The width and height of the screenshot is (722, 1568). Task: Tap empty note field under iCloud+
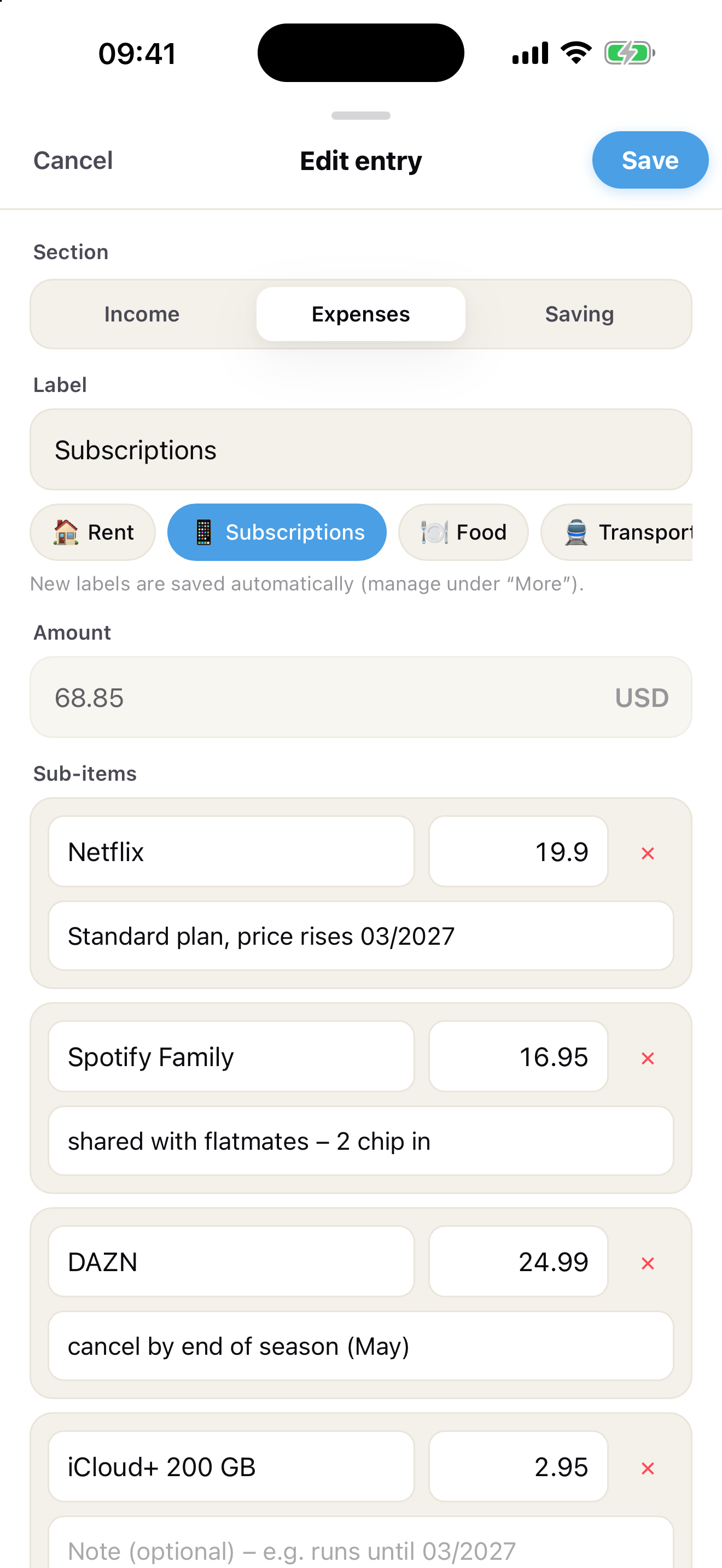point(361,1543)
